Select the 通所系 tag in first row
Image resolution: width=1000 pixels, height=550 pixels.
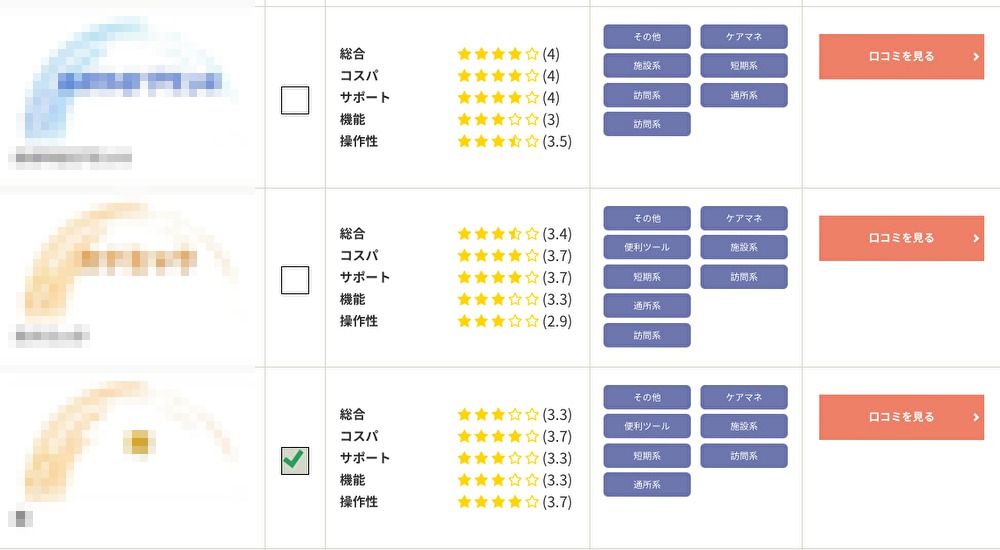coord(744,96)
